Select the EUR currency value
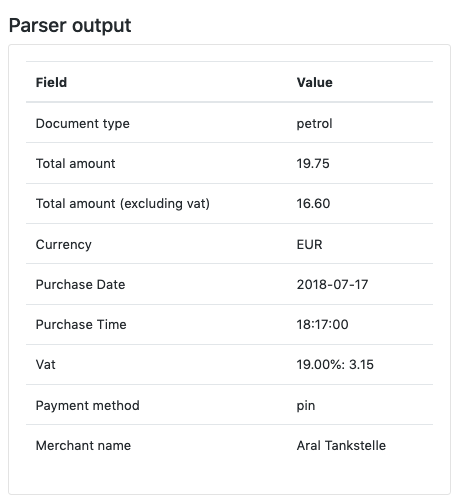 pos(309,244)
